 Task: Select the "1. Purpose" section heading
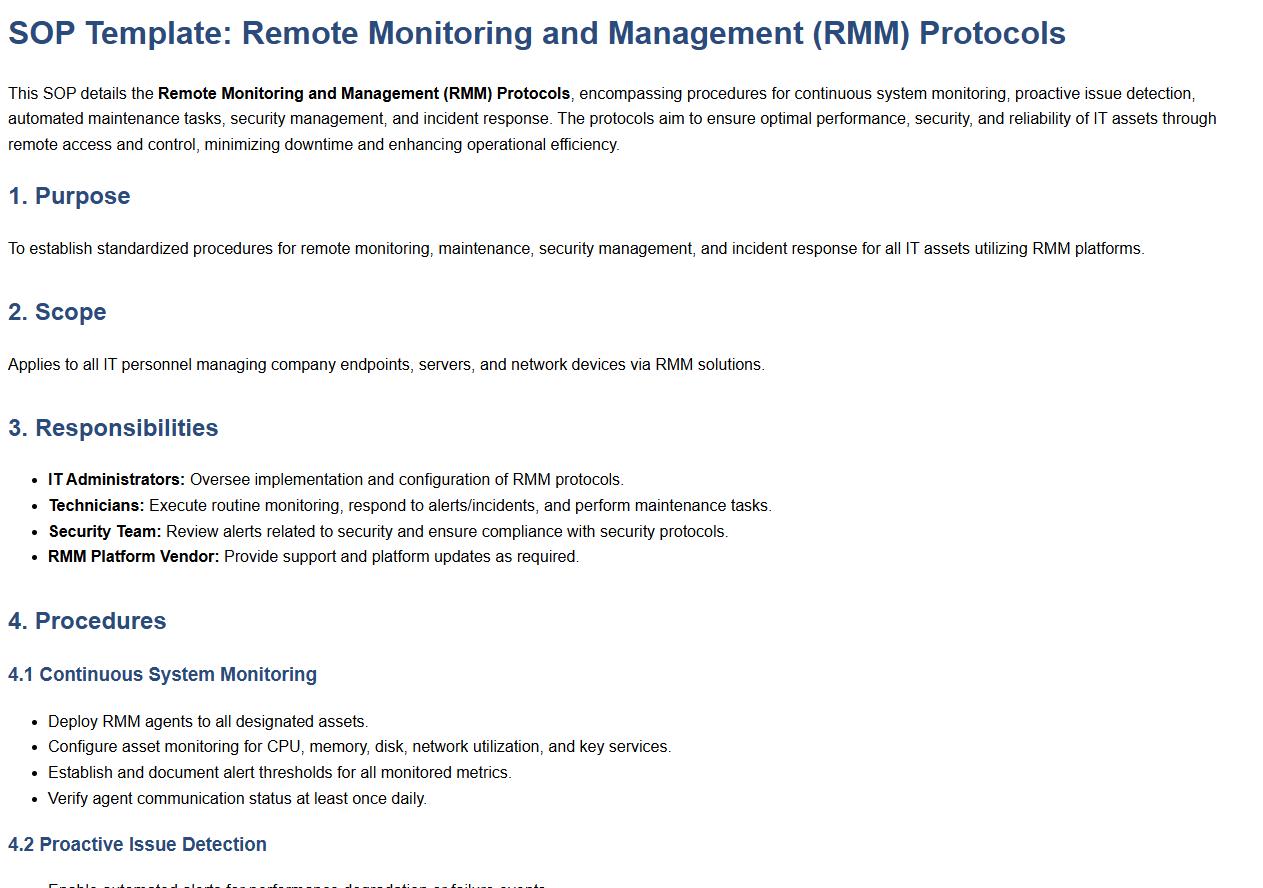[x=69, y=196]
